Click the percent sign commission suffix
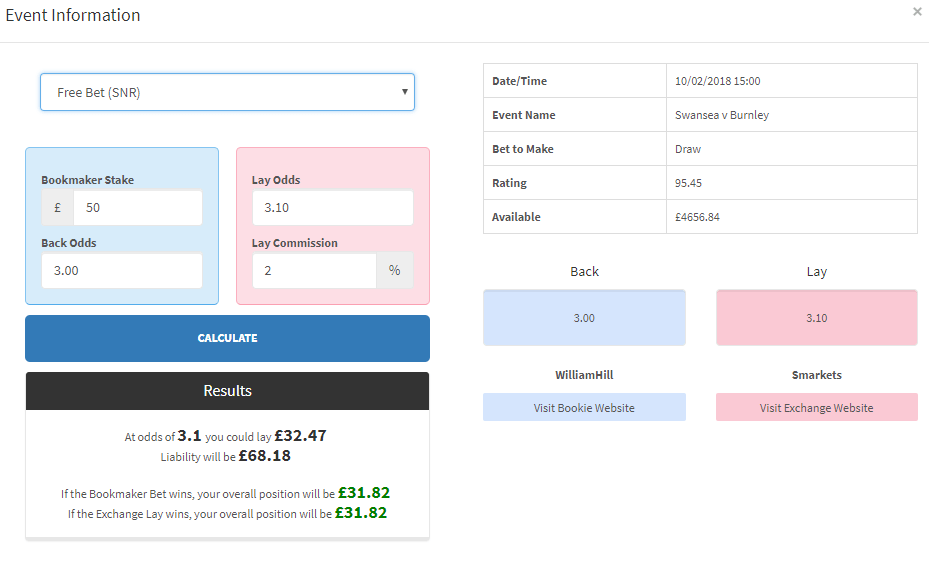The height and width of the screenshot is (565, 929). coord(395,271)
